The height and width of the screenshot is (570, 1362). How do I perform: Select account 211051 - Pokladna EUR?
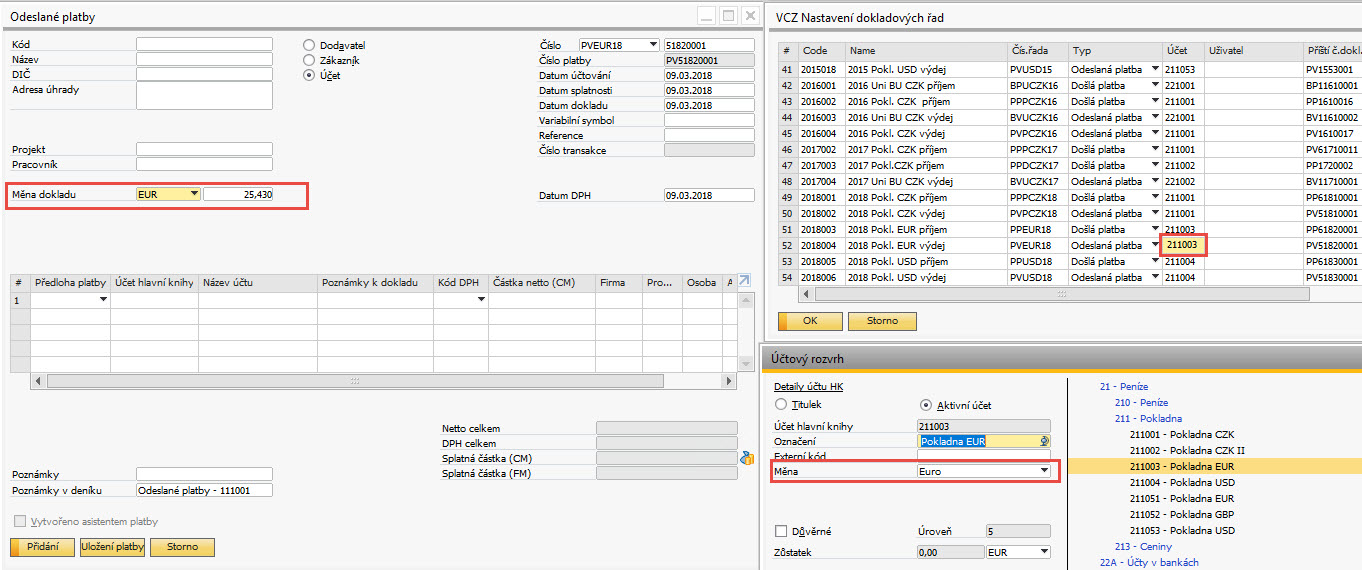coord(1182,498)
